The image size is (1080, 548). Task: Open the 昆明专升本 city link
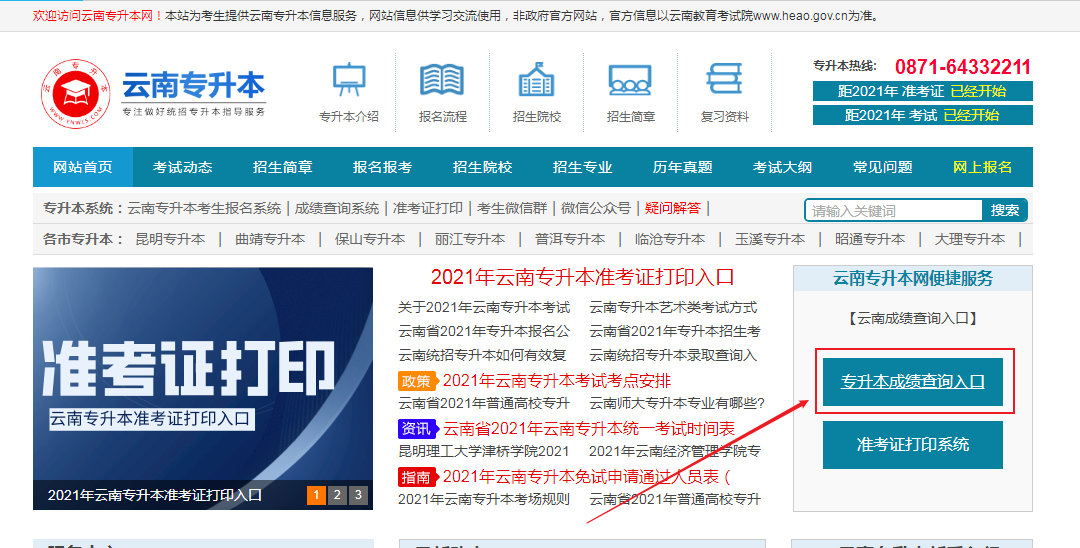pos(170,239)
